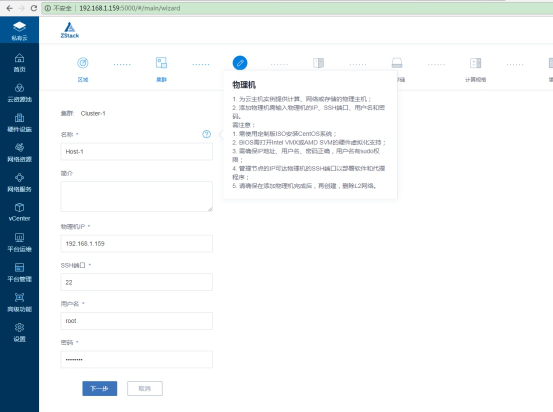553x412 pixels.
Task: Select the 集群 cluster wizard step
Action: (x=162, y=69)
